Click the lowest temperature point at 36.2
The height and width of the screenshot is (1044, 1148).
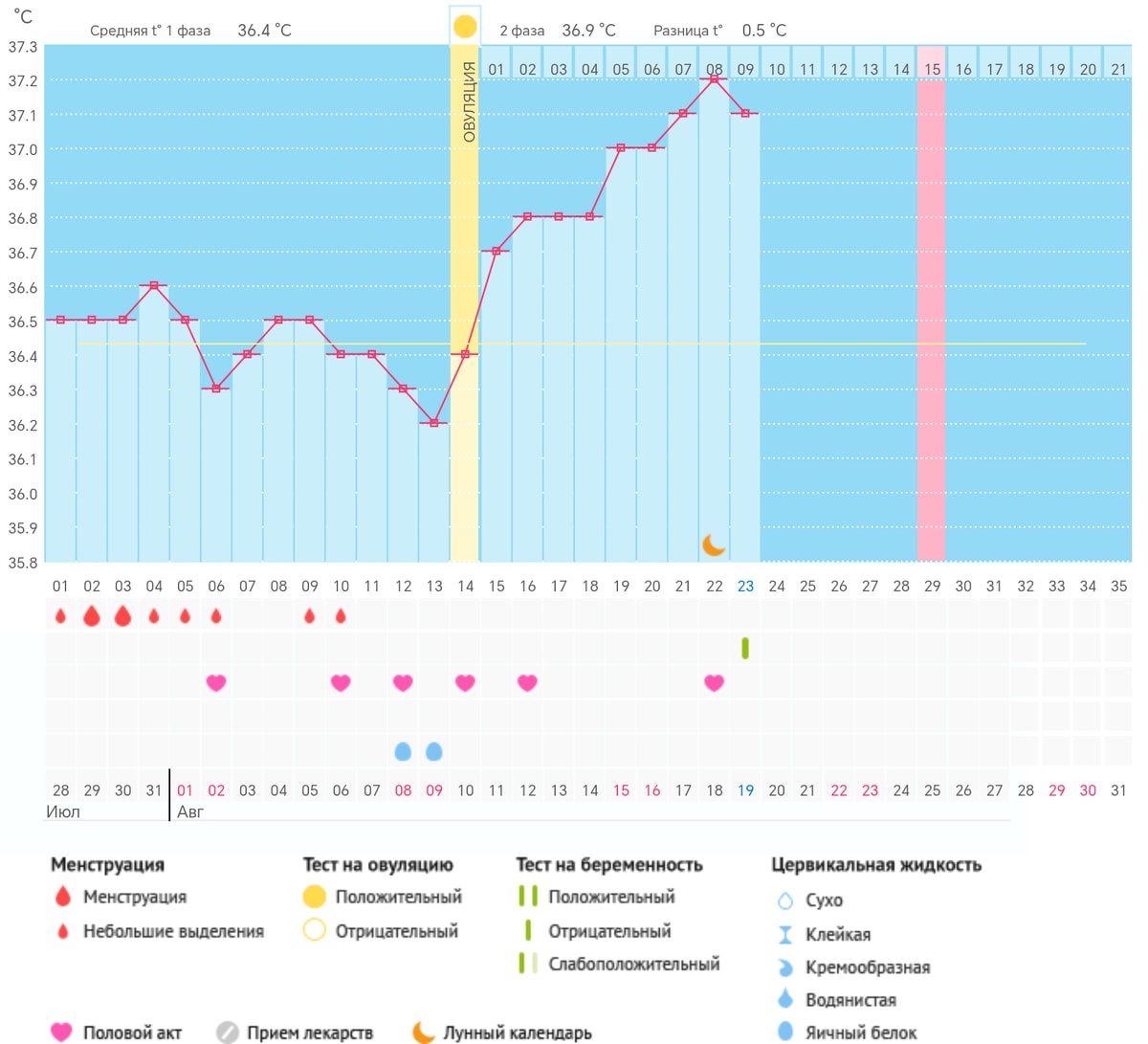tap(434, 423)
